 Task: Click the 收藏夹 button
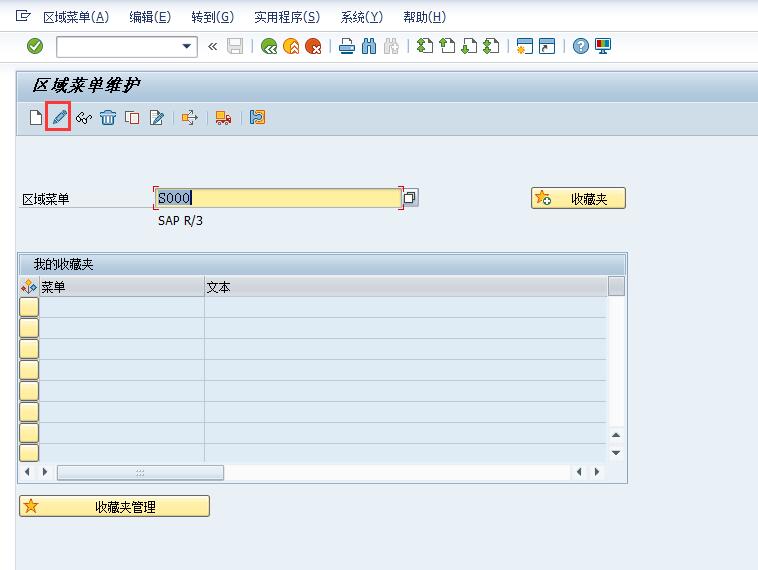(578, 198)
